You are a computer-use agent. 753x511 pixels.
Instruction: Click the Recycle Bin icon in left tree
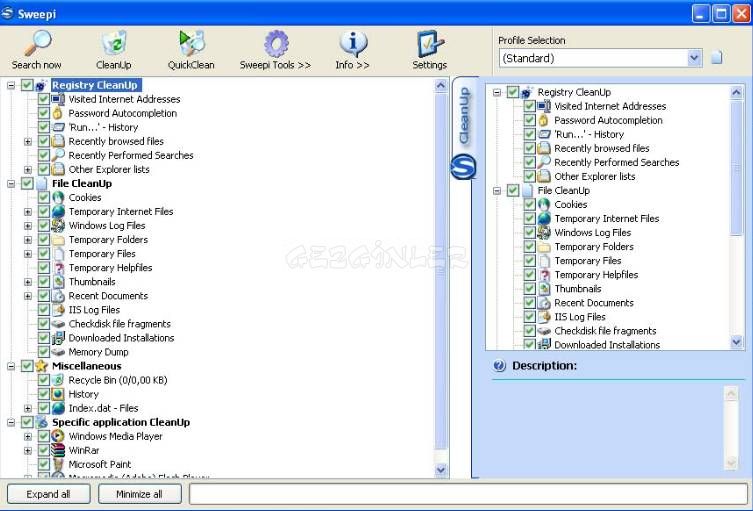tap(58, 380)
